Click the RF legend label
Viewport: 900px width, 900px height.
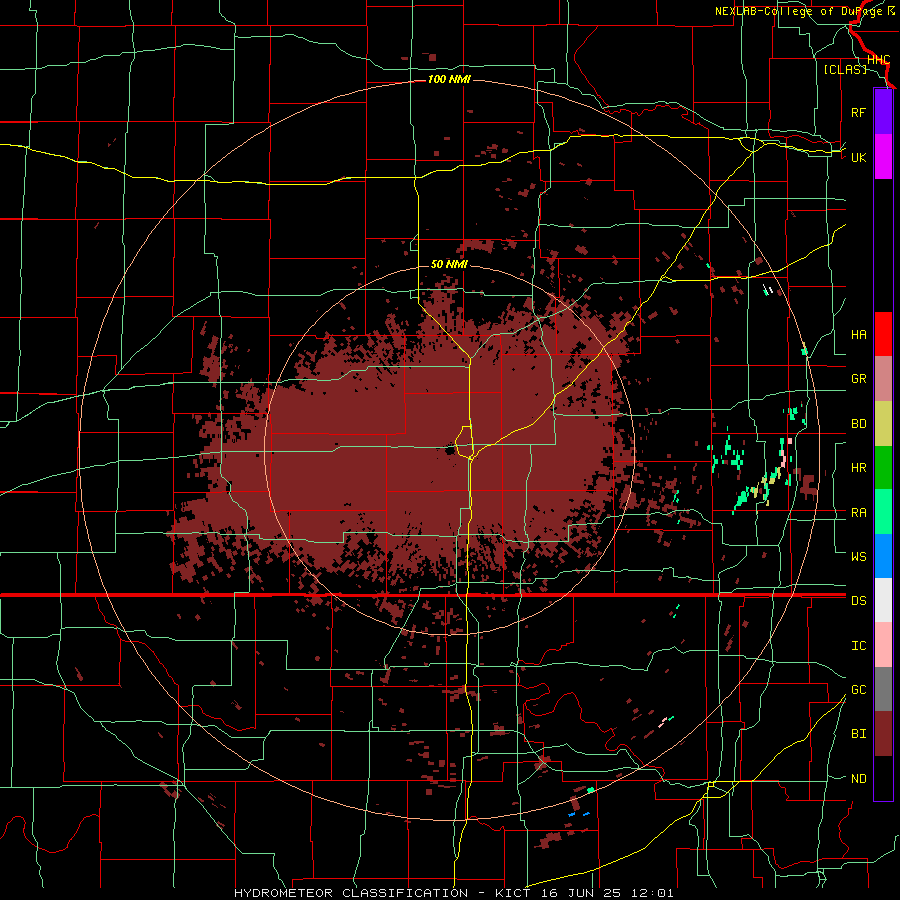tap(858, 112)
